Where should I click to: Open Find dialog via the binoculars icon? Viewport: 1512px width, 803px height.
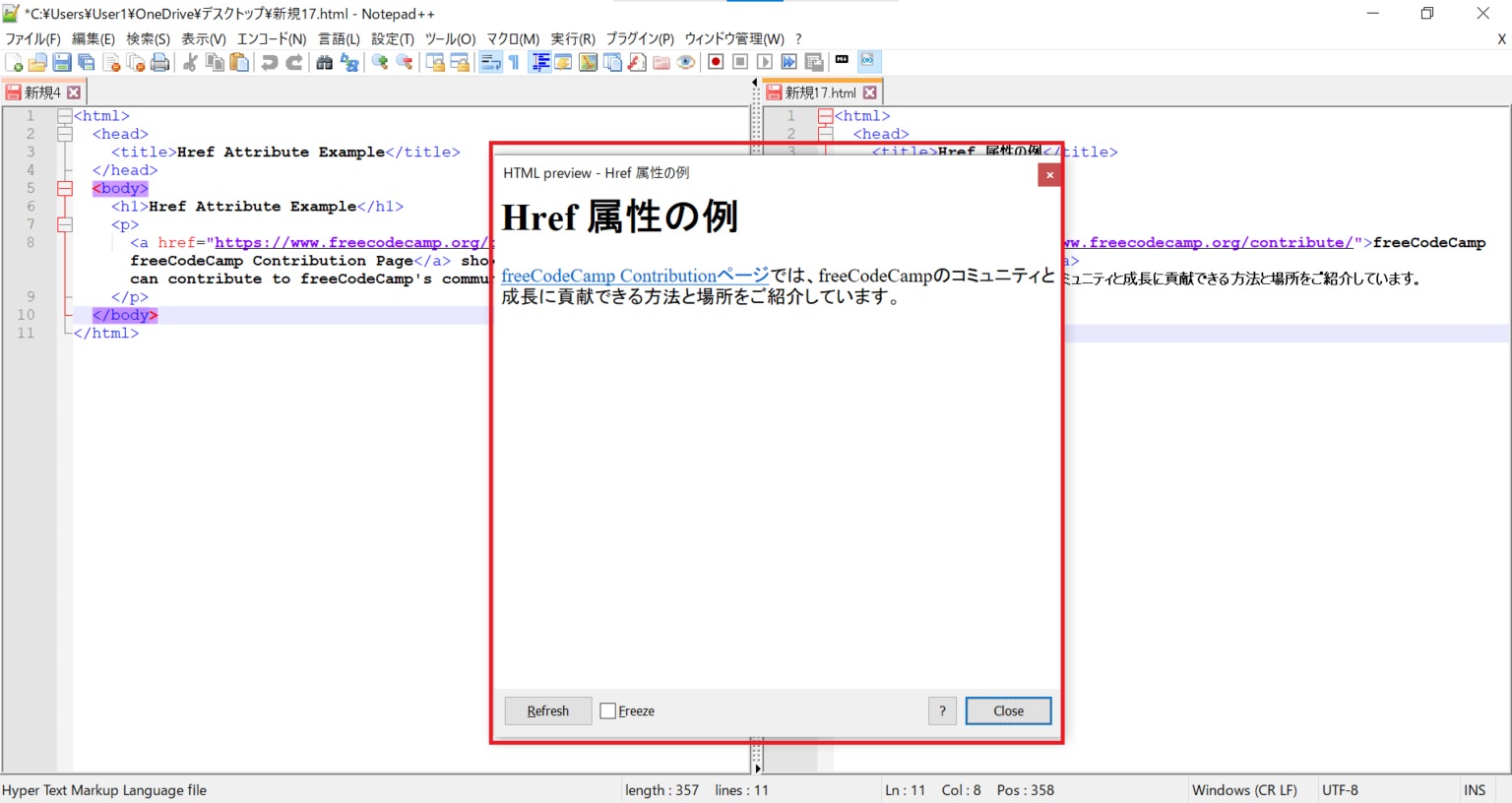pyautogui.click(x=326, y=62)
